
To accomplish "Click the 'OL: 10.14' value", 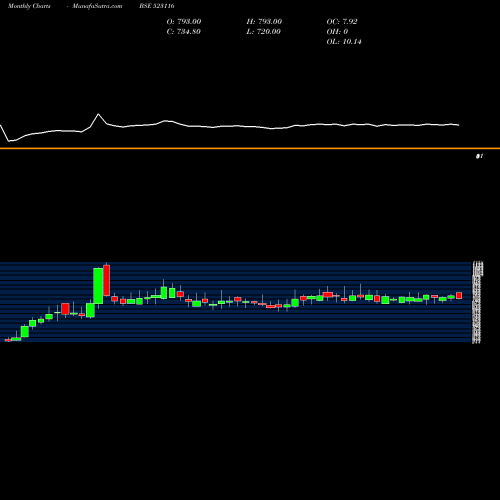I will point(344,41).
